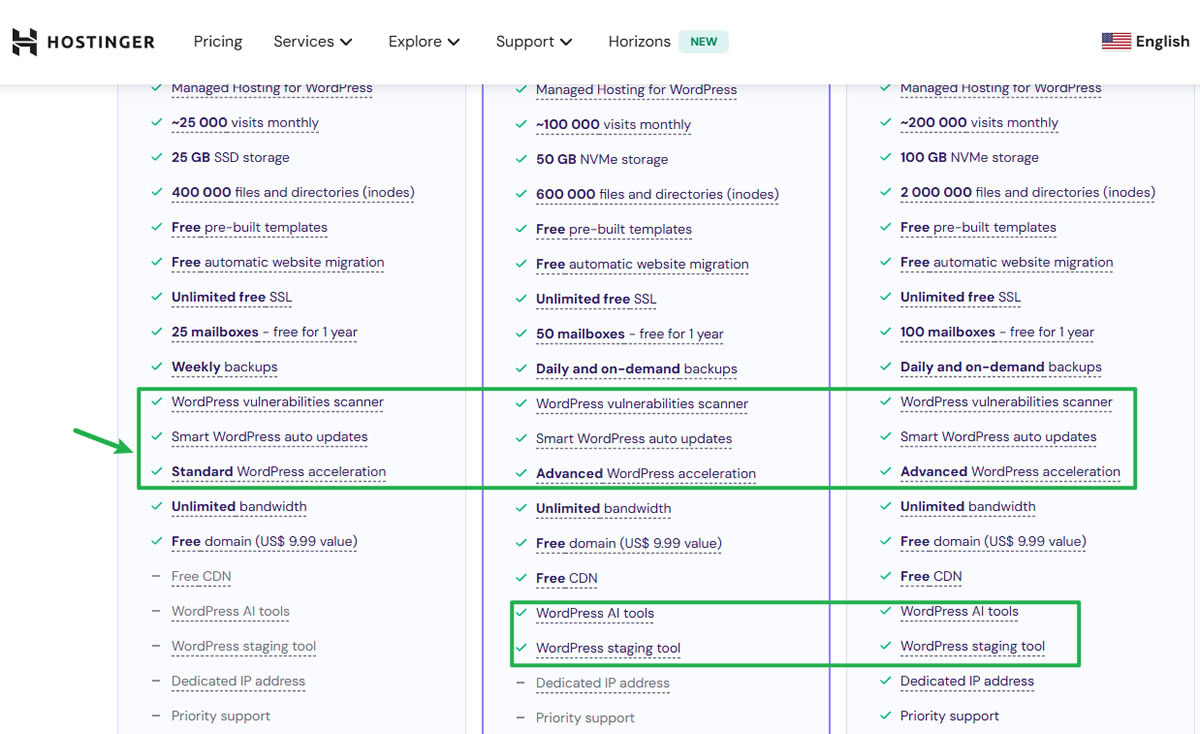
Task: Expand the Support dropdown menu
Action: [534, 41]
